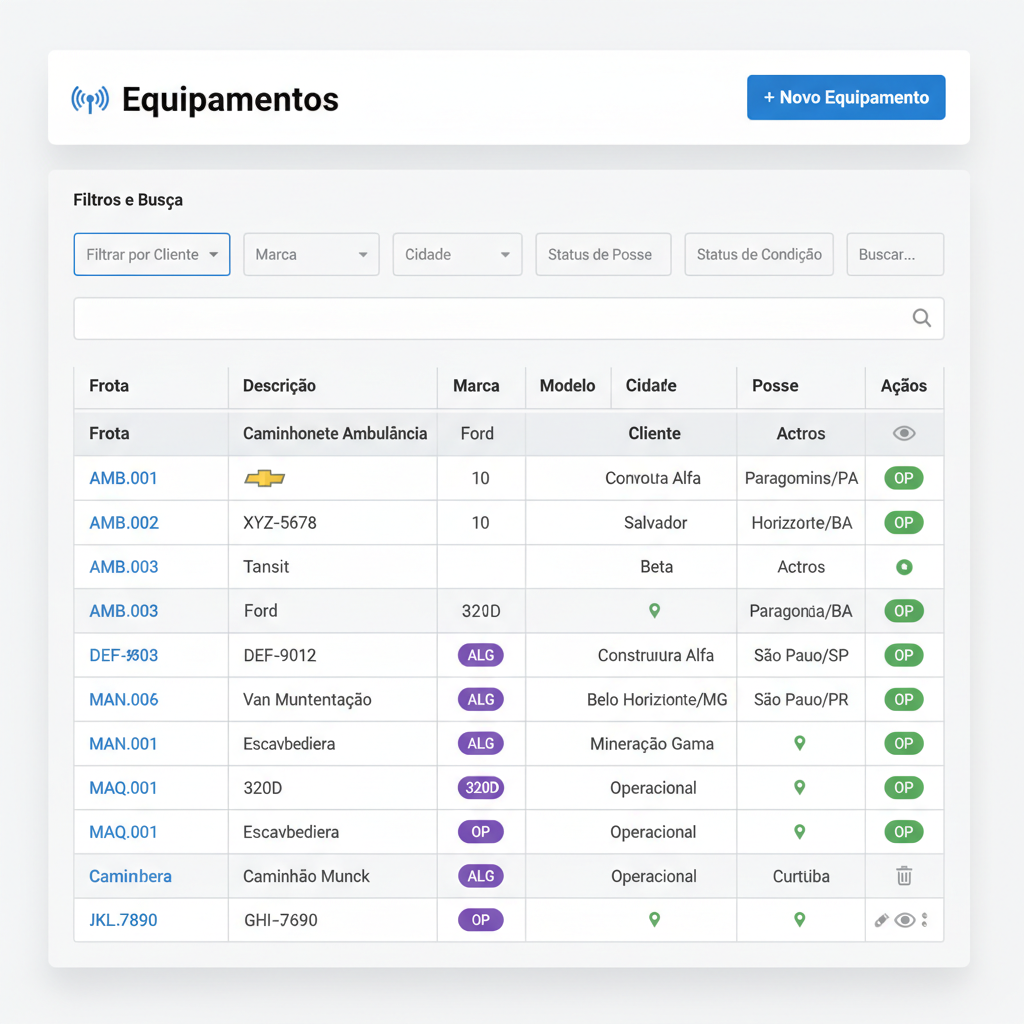Screen dimensions: 1024x1024
Task: Toggle the eye icon in the JKL.7890 row
Action: 904,920
